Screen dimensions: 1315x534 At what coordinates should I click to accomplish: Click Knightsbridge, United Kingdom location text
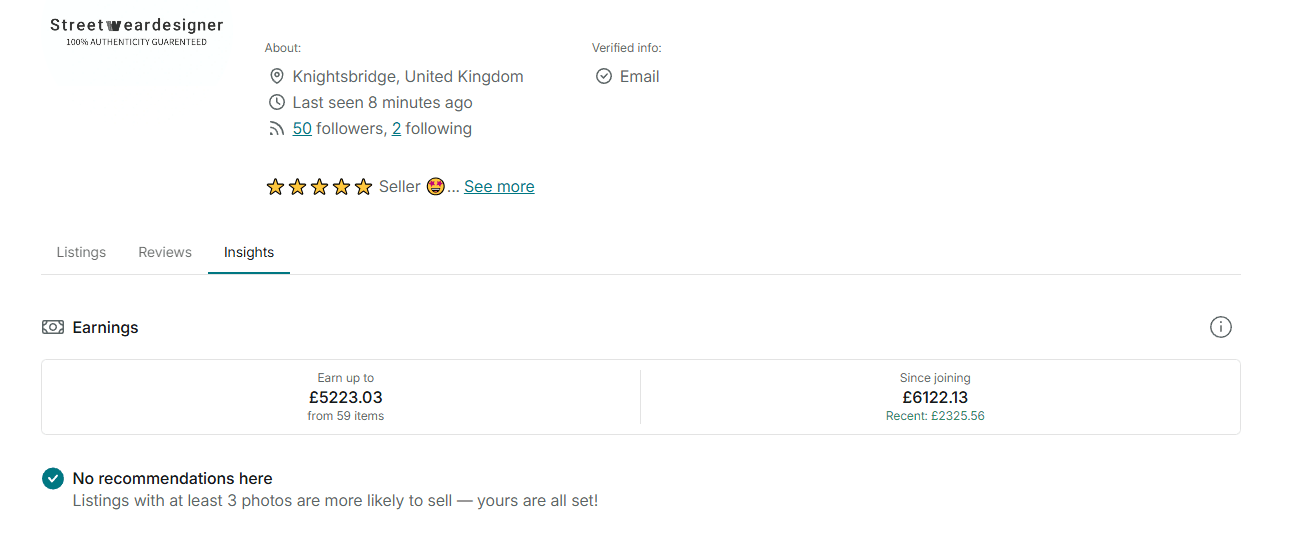tap(408, 76)
